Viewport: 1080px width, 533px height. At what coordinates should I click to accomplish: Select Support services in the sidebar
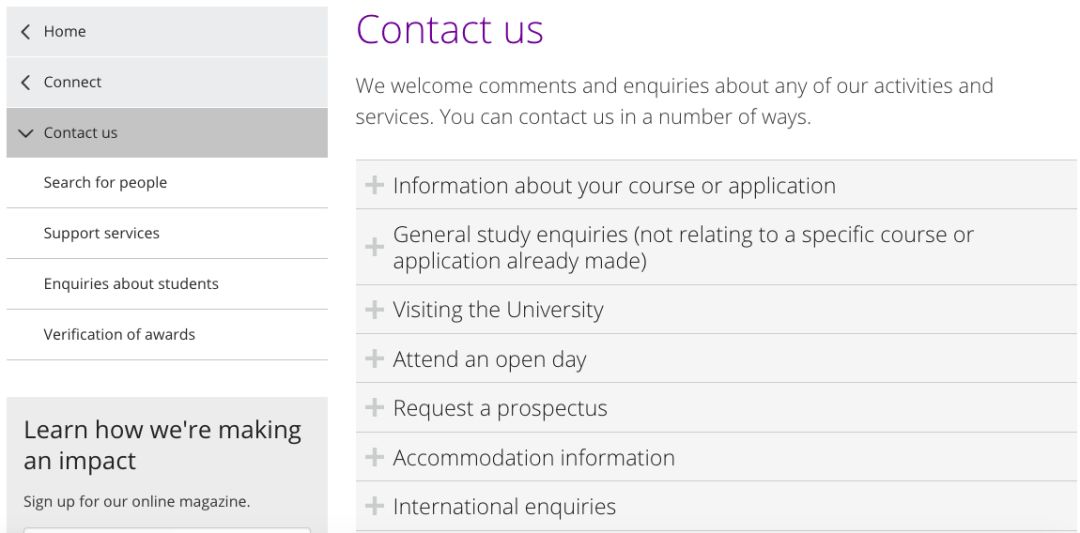(101, 233)
